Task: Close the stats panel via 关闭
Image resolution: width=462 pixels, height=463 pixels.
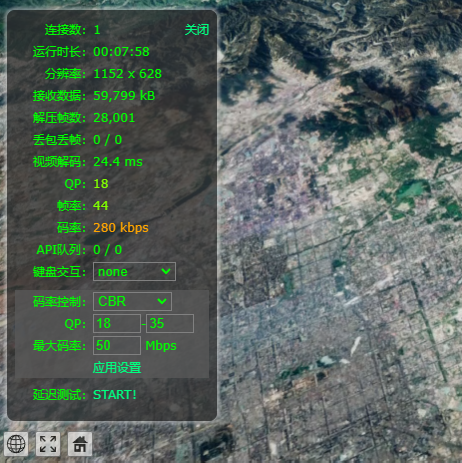Action: tap(197, 30)
